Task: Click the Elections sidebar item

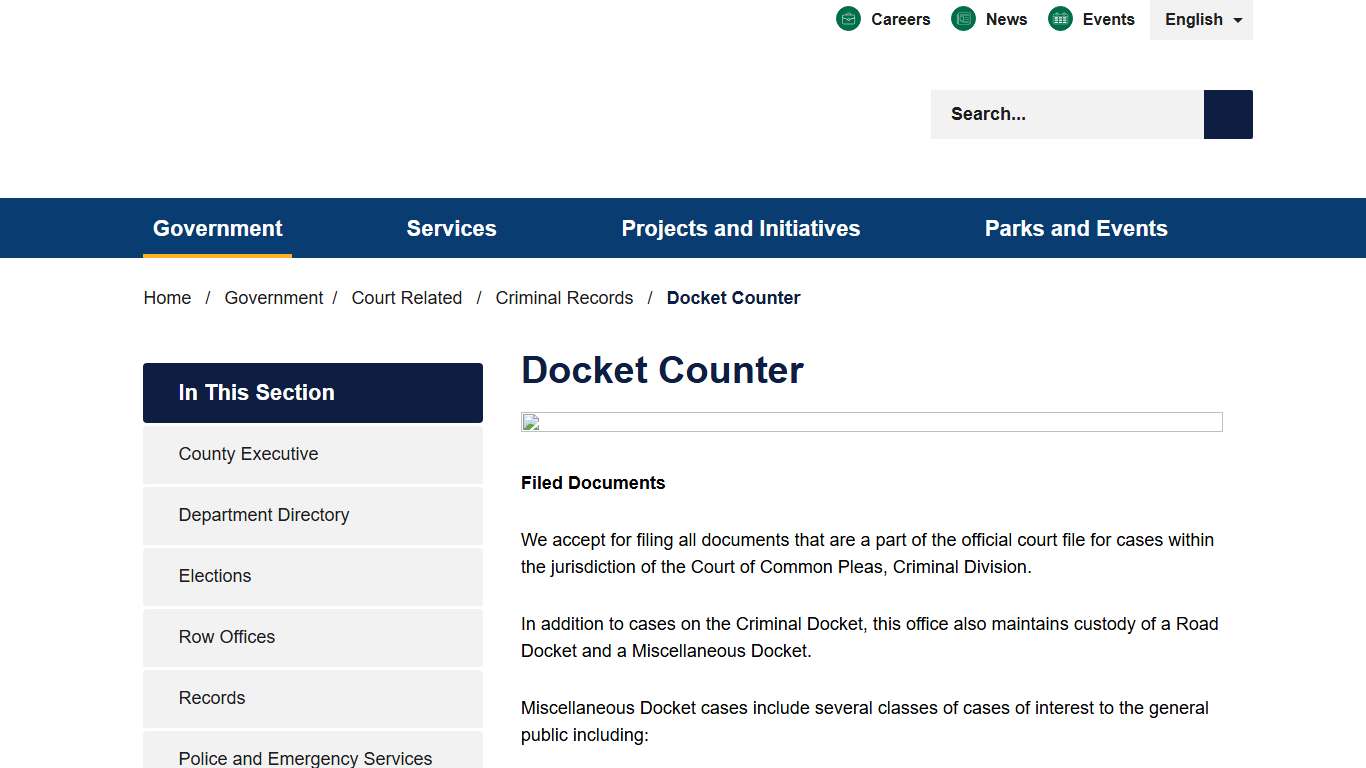Action: point(215,576)
